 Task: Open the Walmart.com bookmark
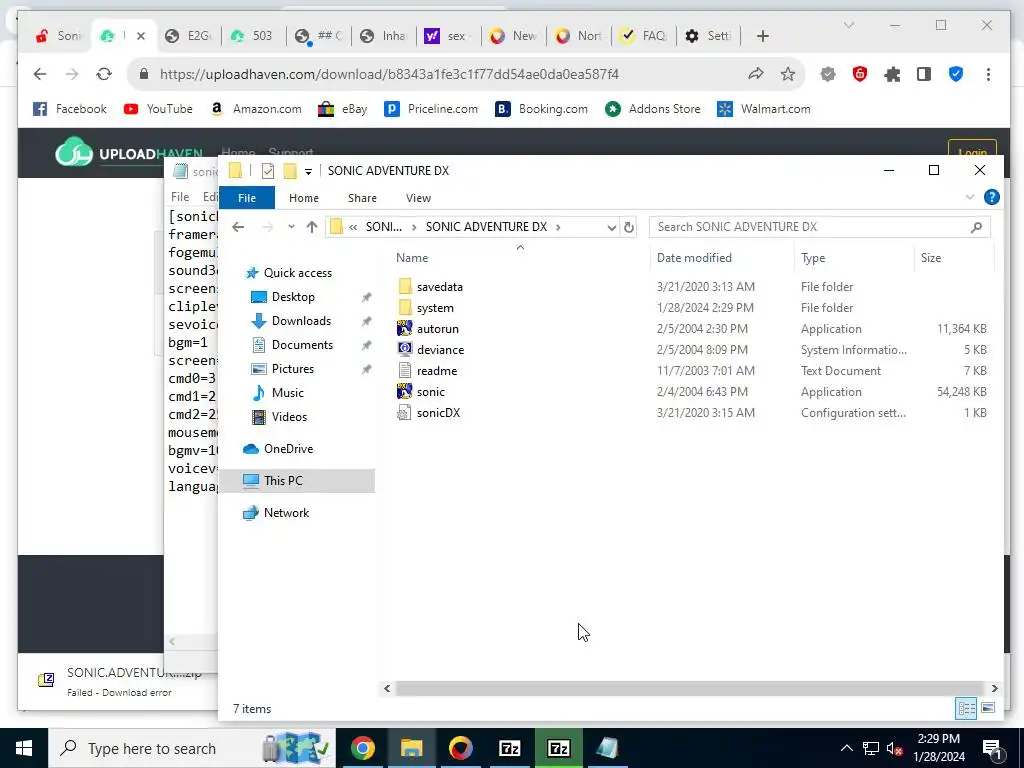[x=763, y=109]
